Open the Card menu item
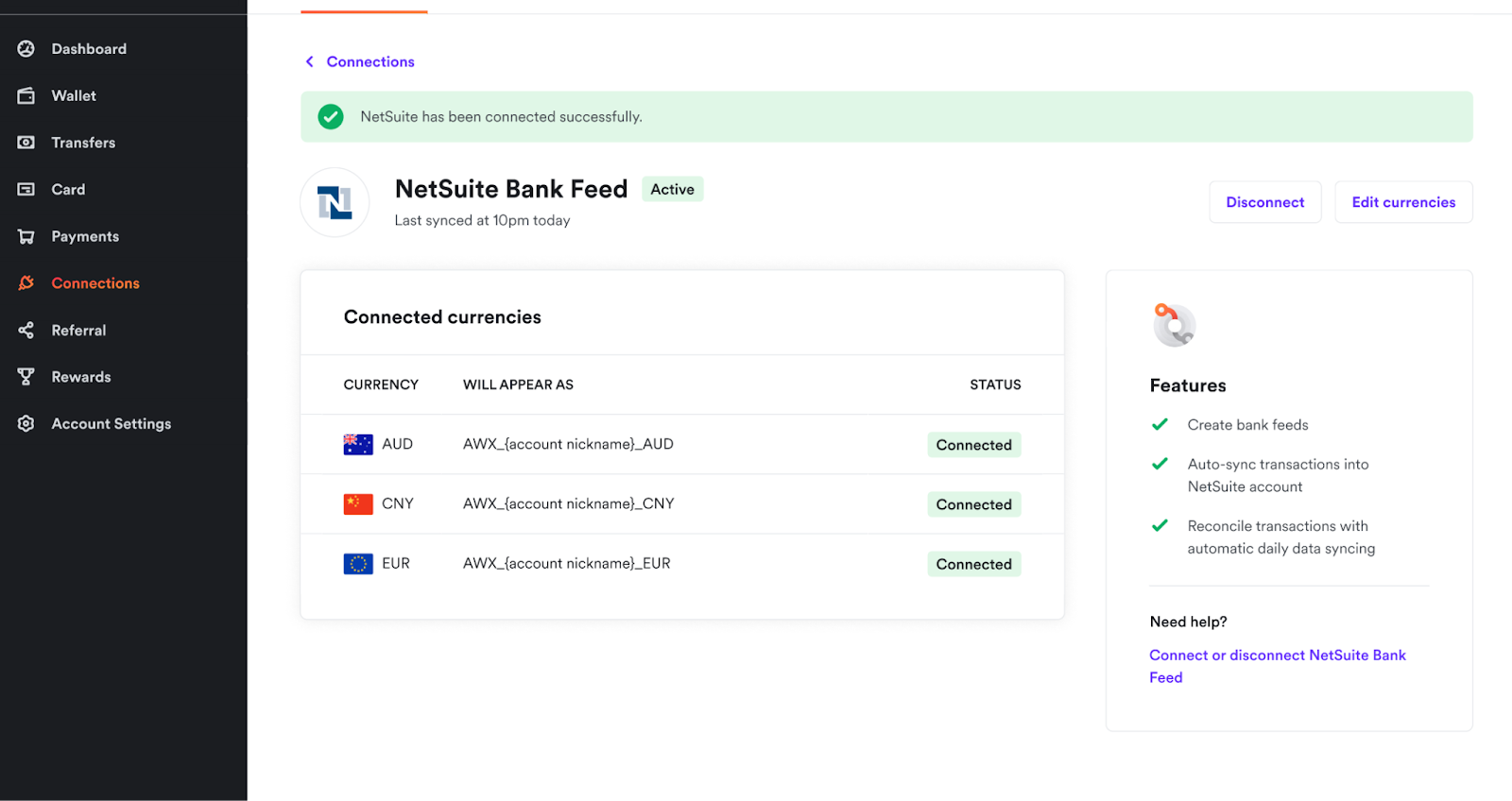1512x801 pixels. [x=68, y=189]
